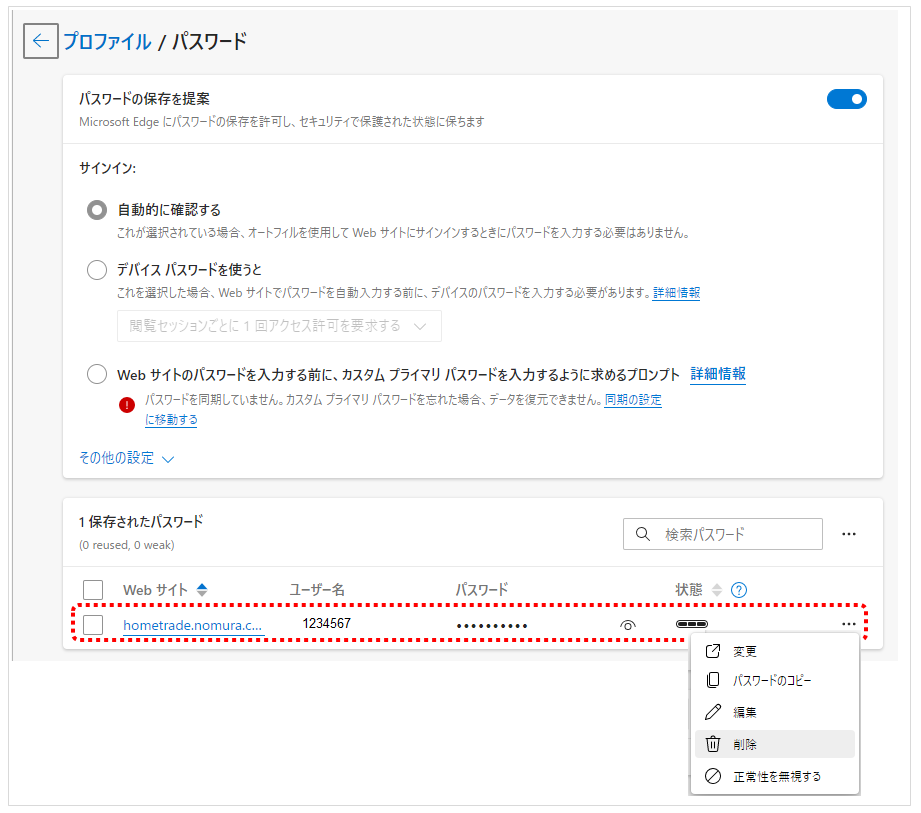Turn off the パスワードの保存を提案 toggle
The height and width of the screenshot is (813, 921).
846,99
